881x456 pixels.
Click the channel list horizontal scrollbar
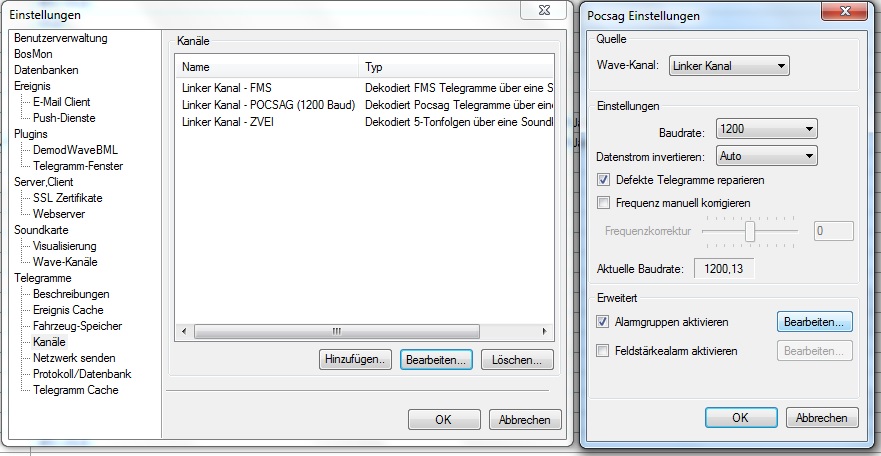[340, 331]
